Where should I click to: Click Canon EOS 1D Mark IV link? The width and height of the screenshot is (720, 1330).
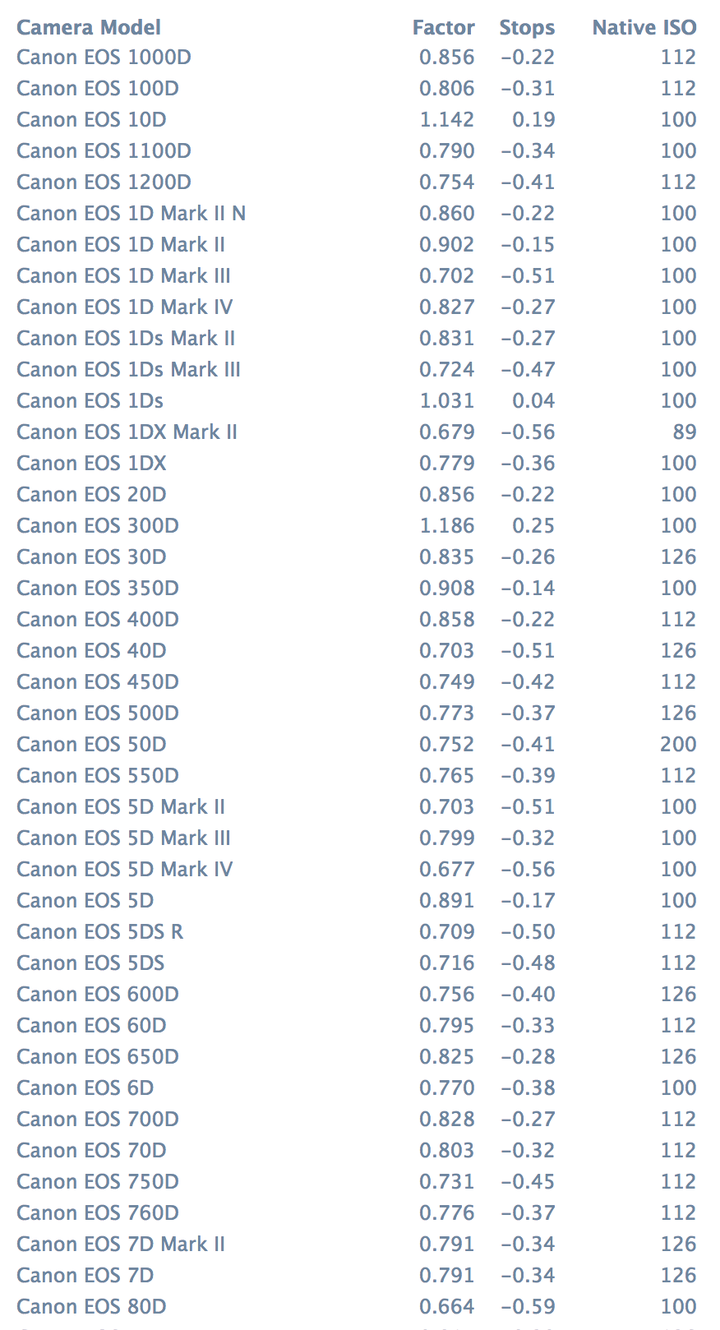tap(125, 307)
